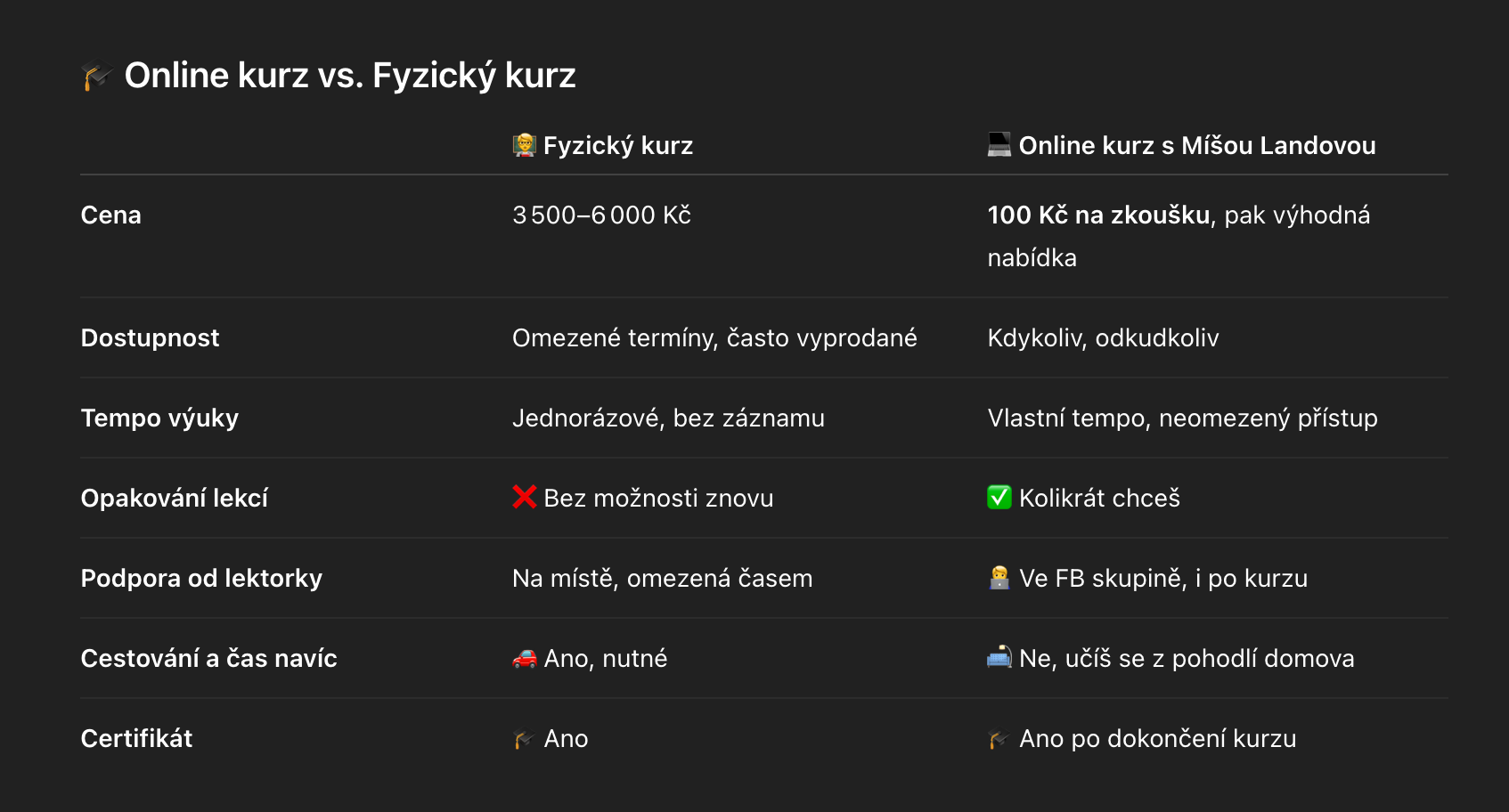Click the couch emoji before Ne, učíš se
The height and width of the screenshot is (812, 1509).
pos(999,657)
